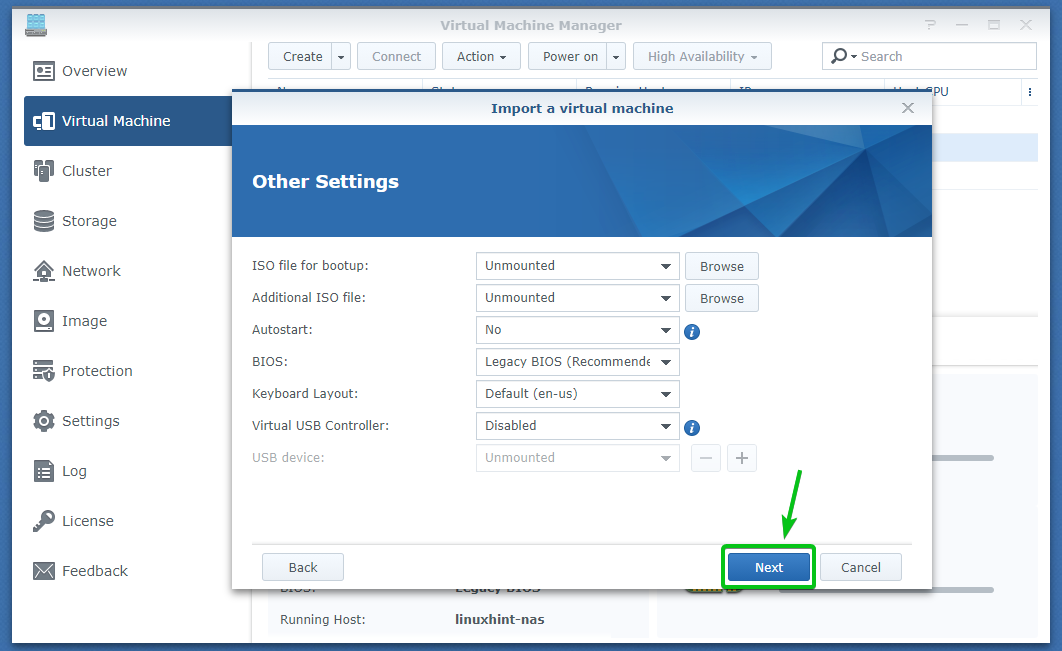Click the Virtual Machine Manager app icon
Screen dimensions: 1062x651
click(x=36, y=25)
